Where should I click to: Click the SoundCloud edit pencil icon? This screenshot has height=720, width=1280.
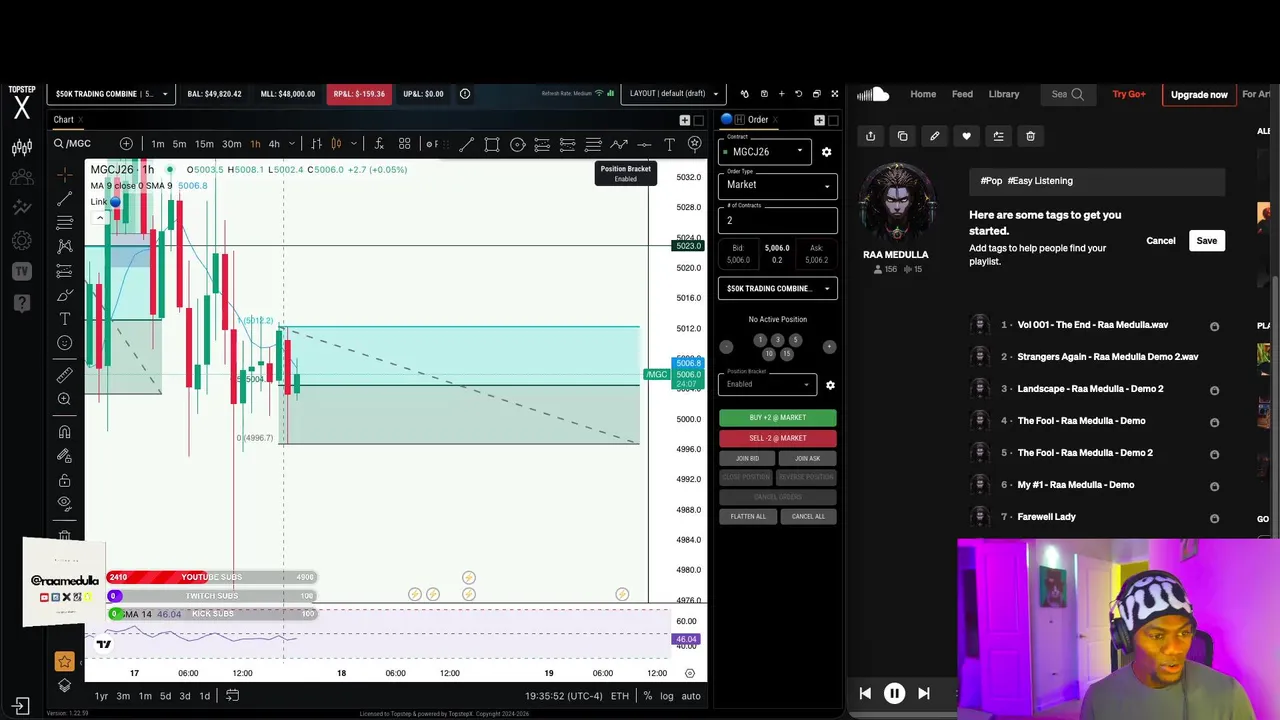coord(934,136)
